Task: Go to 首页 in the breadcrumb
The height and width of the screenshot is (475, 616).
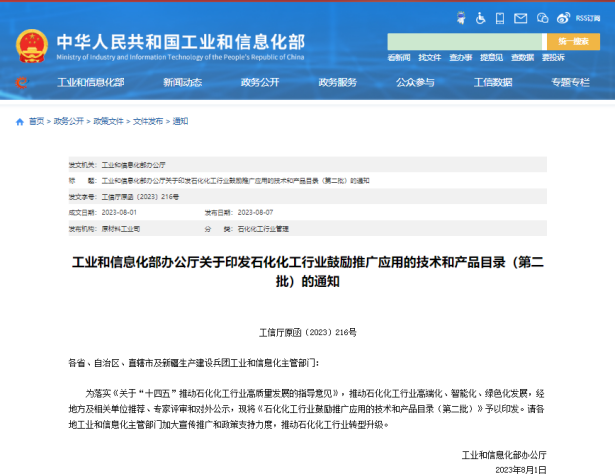Action: click(x=37, y=121)
